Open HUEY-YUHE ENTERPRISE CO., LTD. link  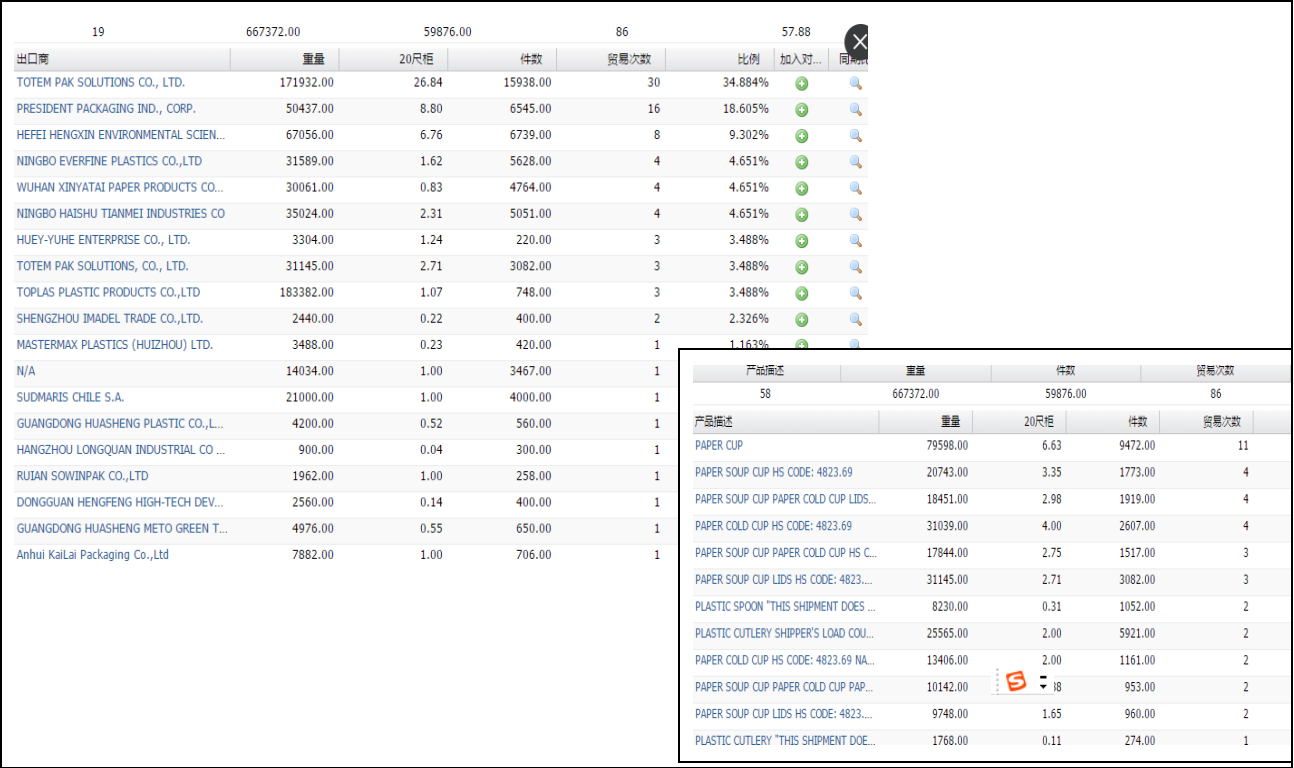103,240
